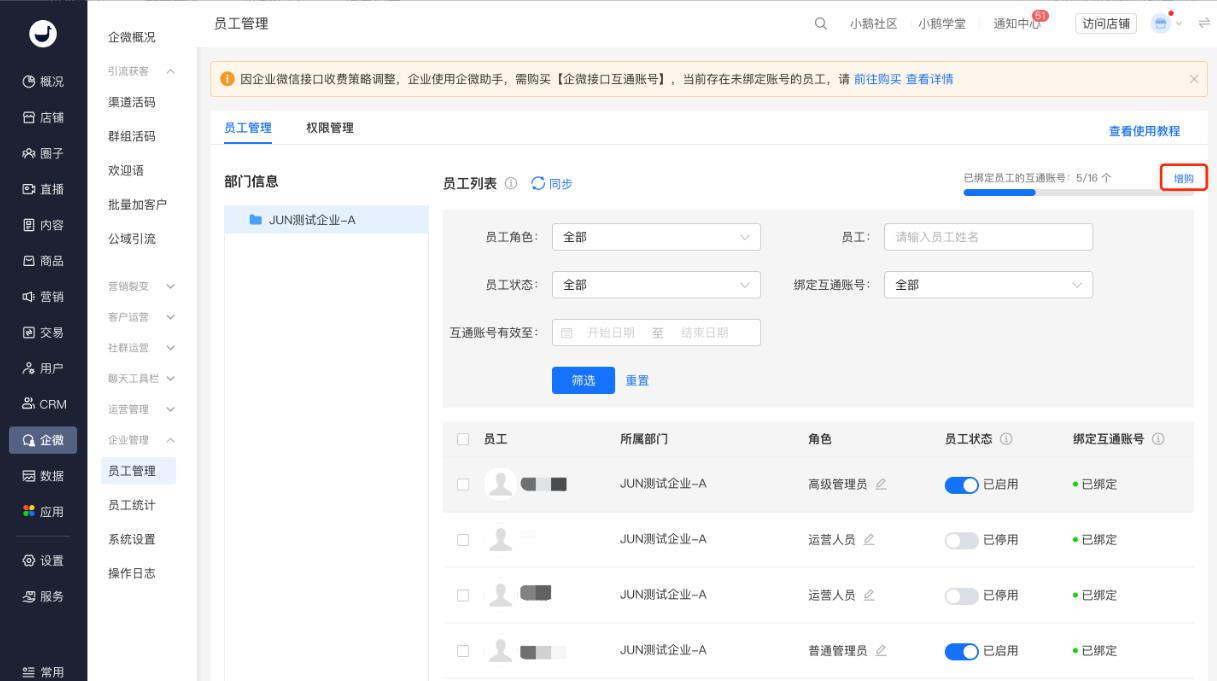This screenshot has width=1217, height=681.
Task: Open 店铺 in the left sidebar
Action: tap(43, 118)
